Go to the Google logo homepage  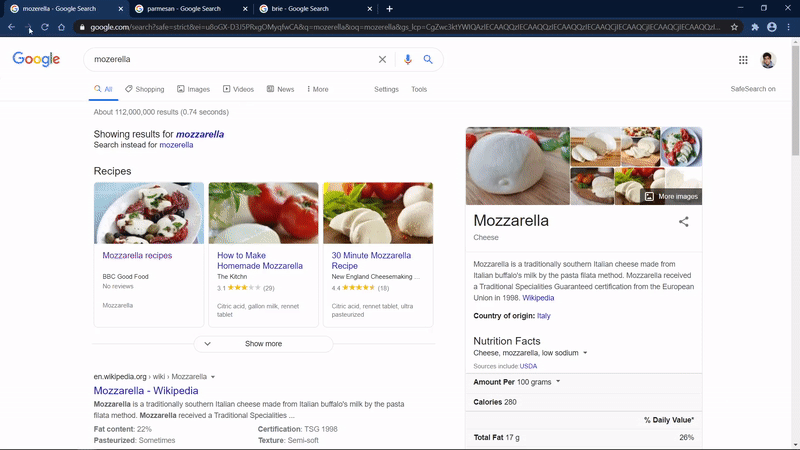point(36,59)
